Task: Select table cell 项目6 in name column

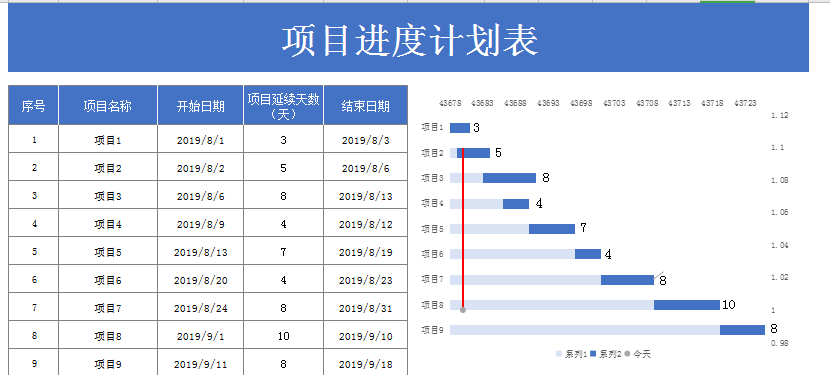Action: 108,280
